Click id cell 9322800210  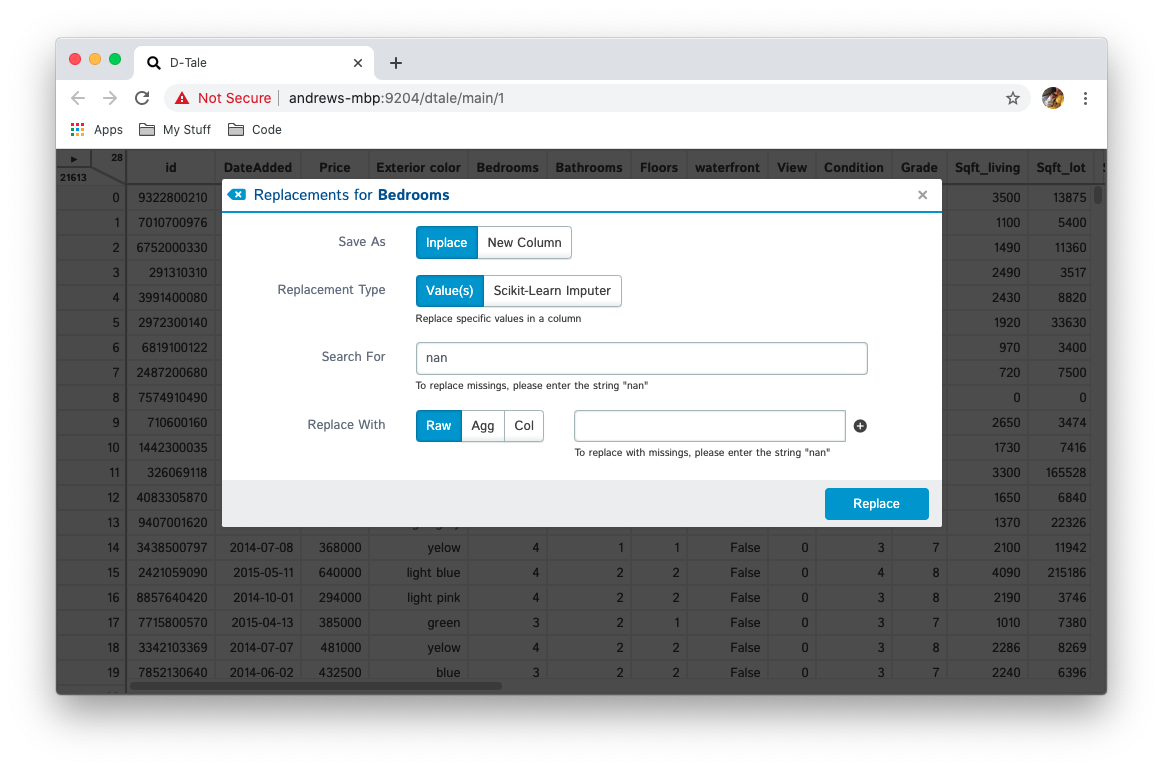click(x=172, y=197)
